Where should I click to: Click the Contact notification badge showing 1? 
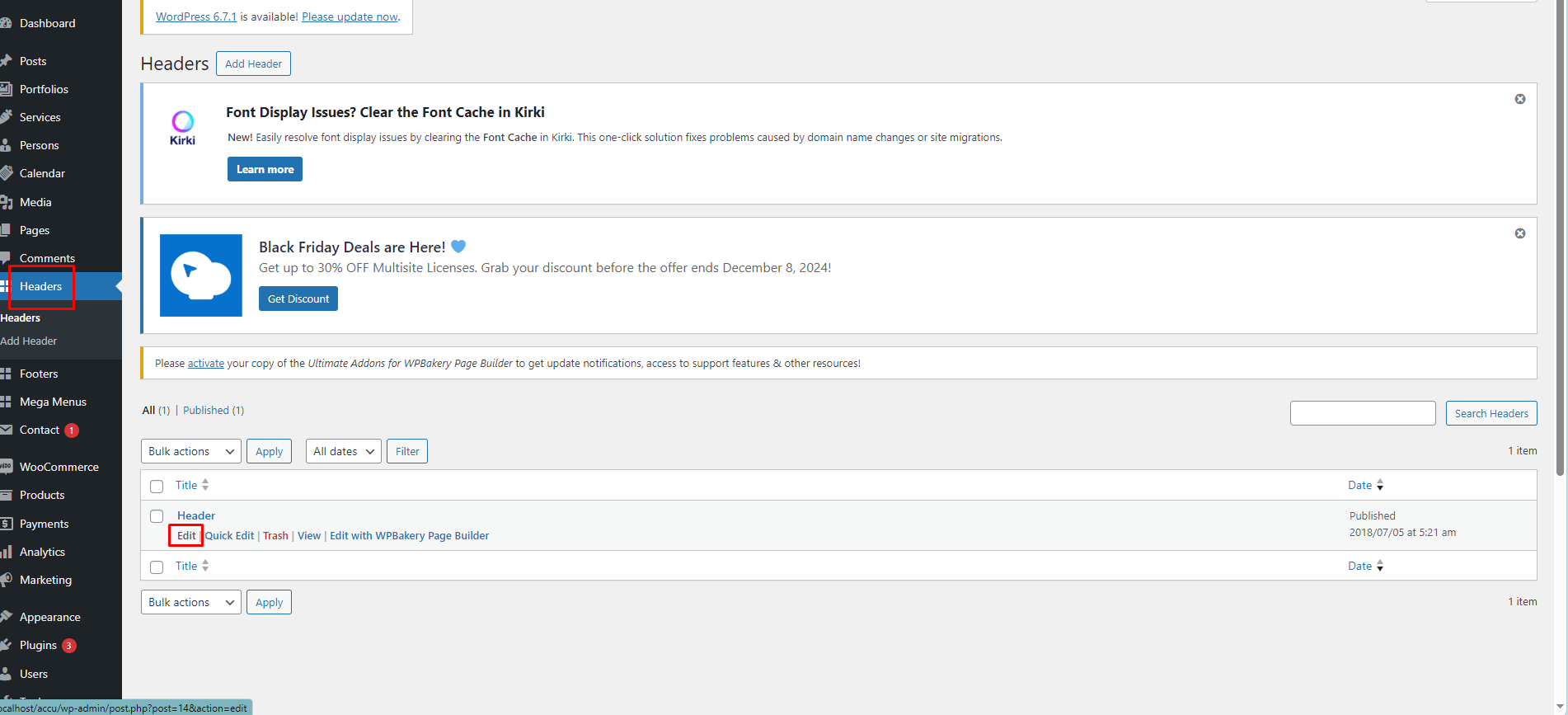(72, 430)
